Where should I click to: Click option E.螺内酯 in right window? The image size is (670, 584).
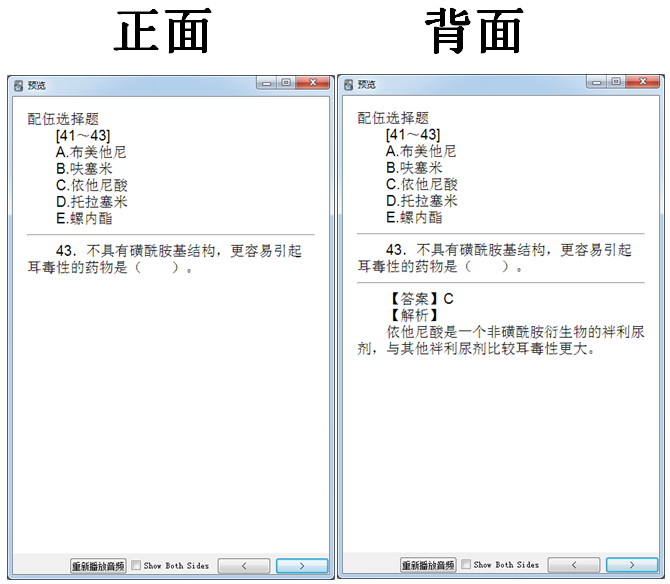[x=414, y=218]
